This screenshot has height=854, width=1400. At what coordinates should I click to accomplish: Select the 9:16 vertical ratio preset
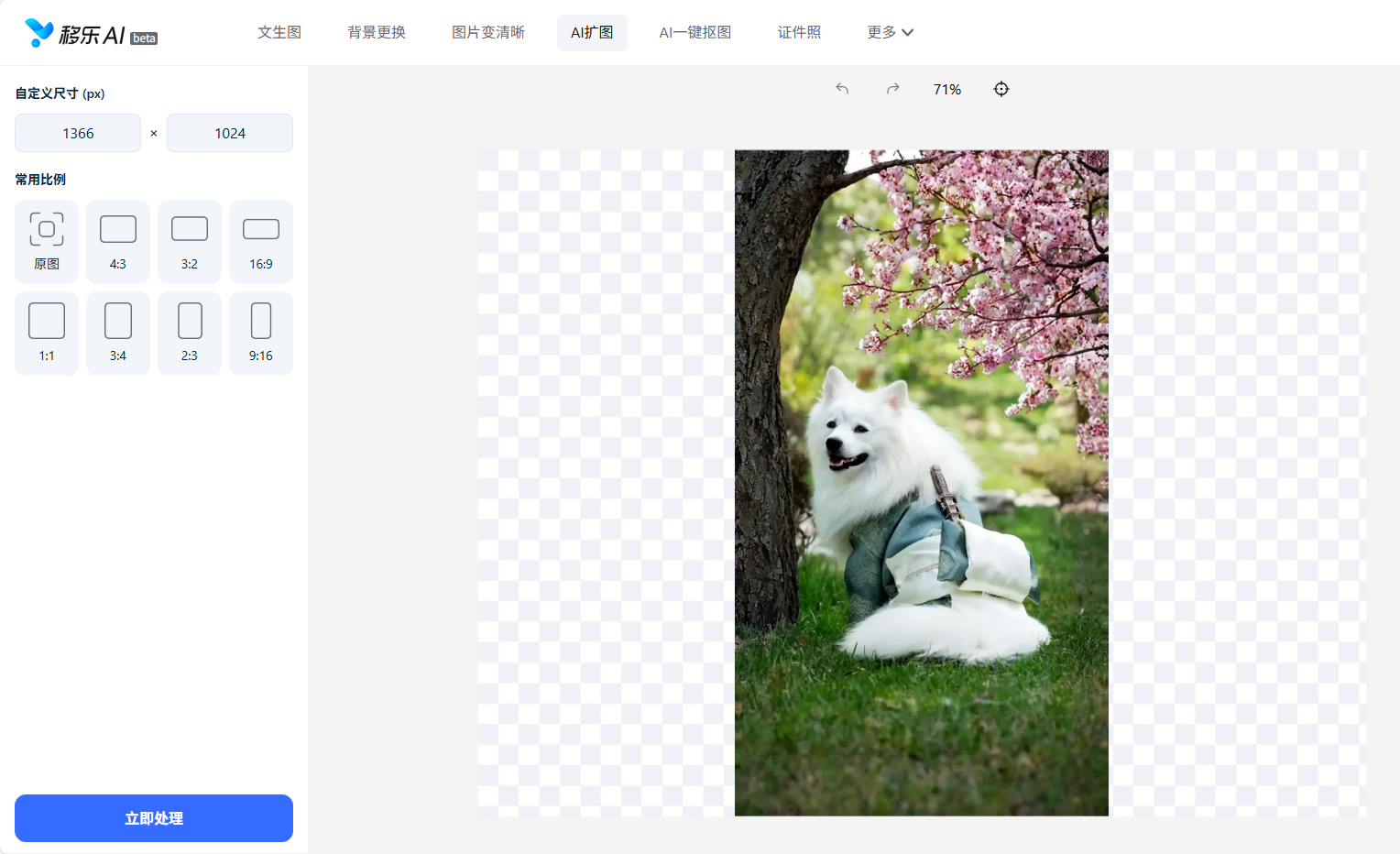point(261,333)
